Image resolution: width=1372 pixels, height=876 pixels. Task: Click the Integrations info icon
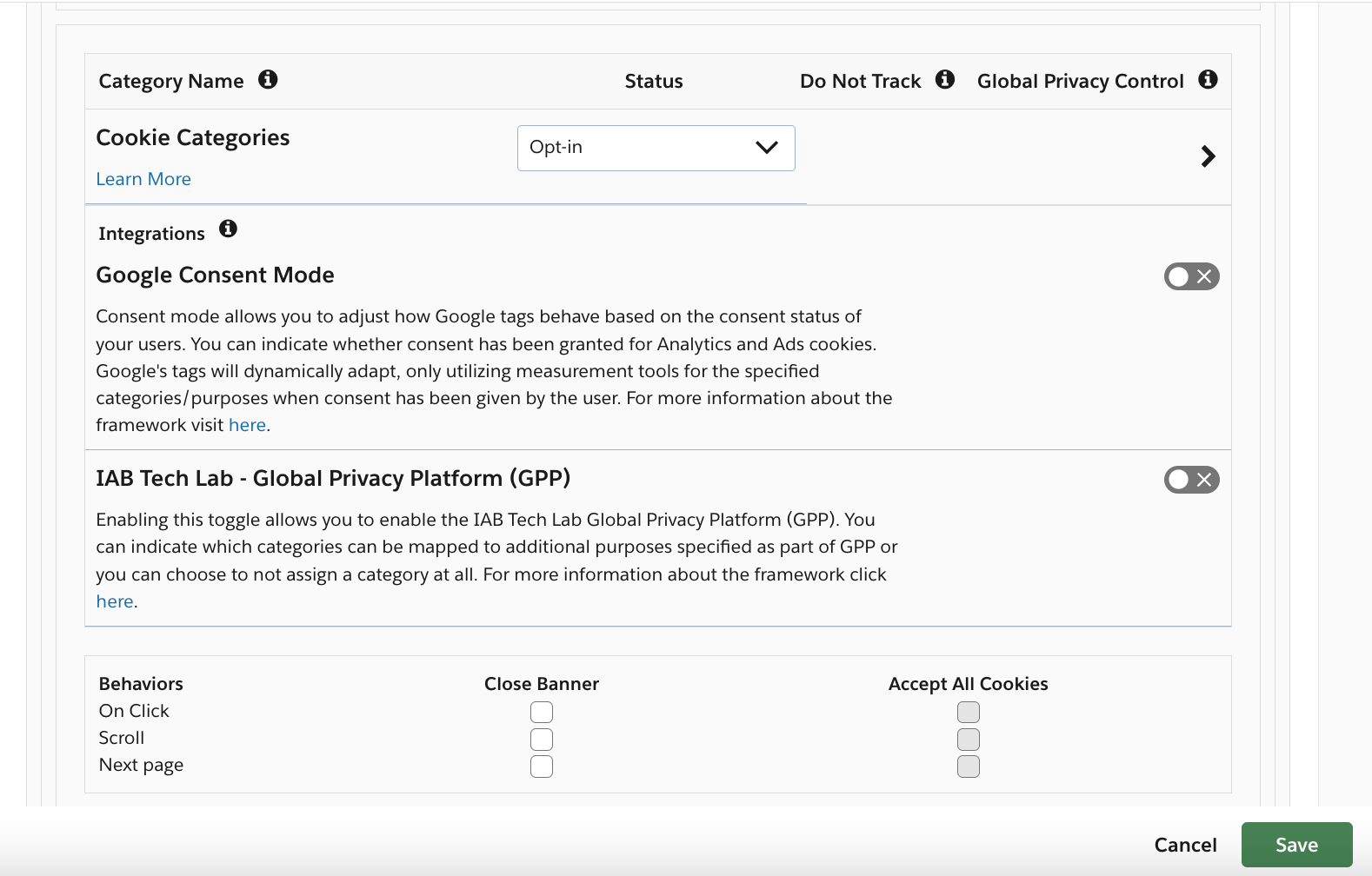pos(228,229)
